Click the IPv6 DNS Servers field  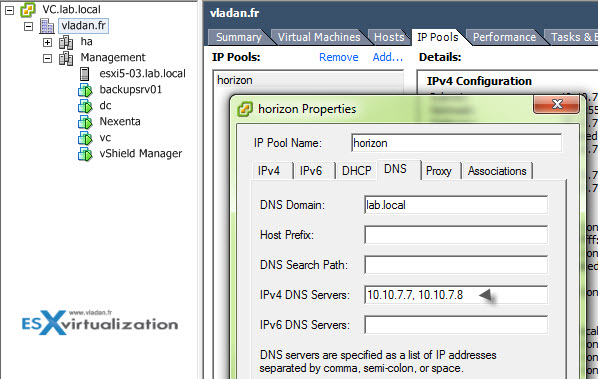456,325
